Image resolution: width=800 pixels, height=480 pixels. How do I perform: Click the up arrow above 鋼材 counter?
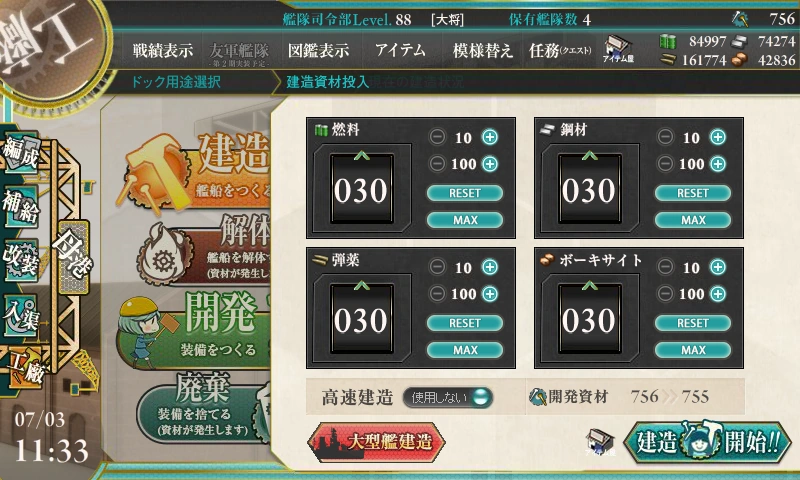(x=590, y=155)
